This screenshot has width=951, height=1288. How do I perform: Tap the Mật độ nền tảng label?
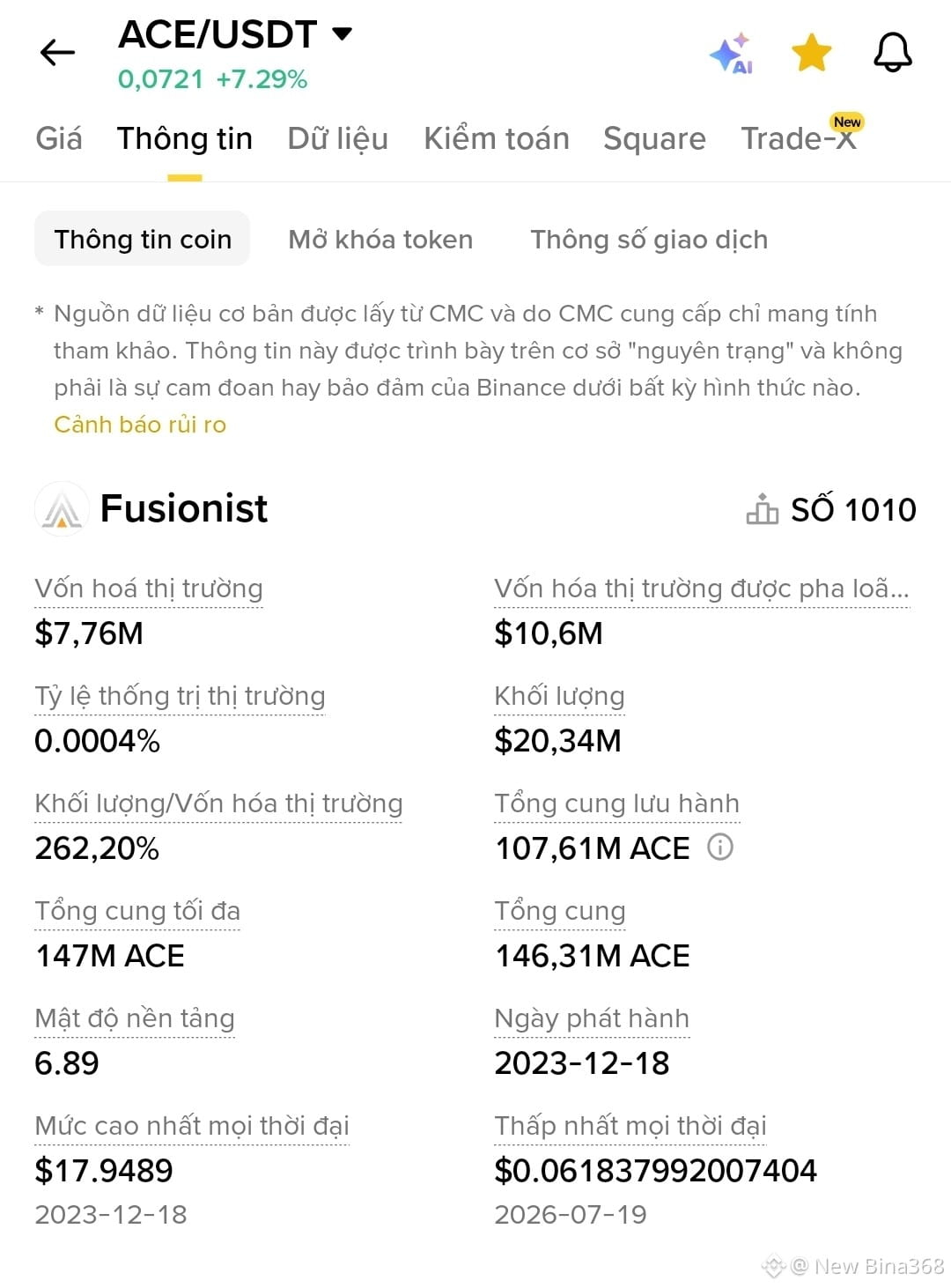click(x=135, y=1018)
